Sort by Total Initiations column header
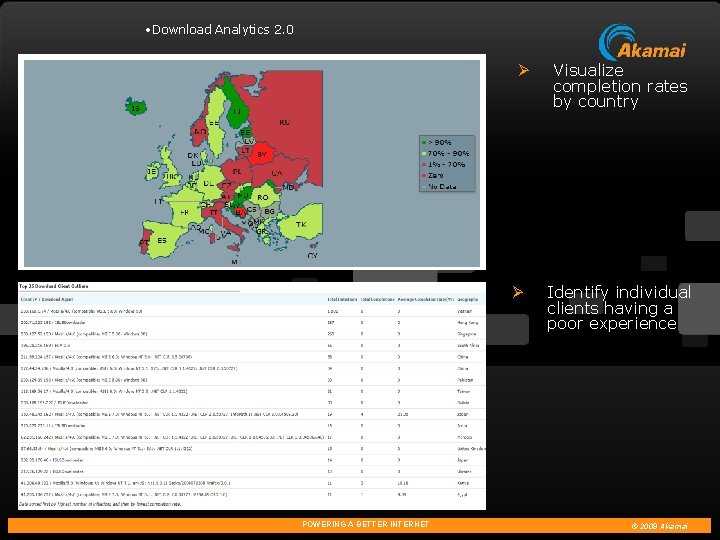This screenshot has width=720, height=540. 342,299
